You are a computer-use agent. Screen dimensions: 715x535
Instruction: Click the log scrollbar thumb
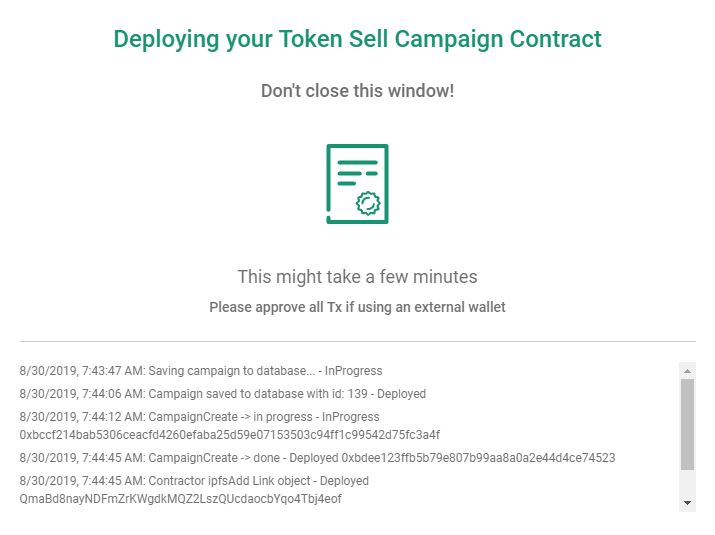click(687, 424)
